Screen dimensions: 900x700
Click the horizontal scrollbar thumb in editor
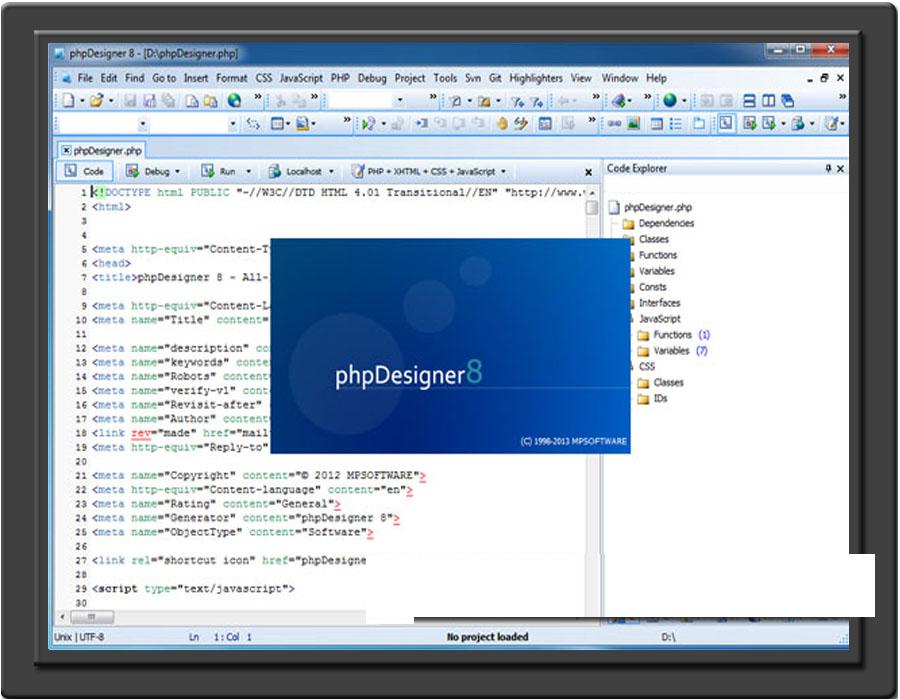(x=92, y=617)
